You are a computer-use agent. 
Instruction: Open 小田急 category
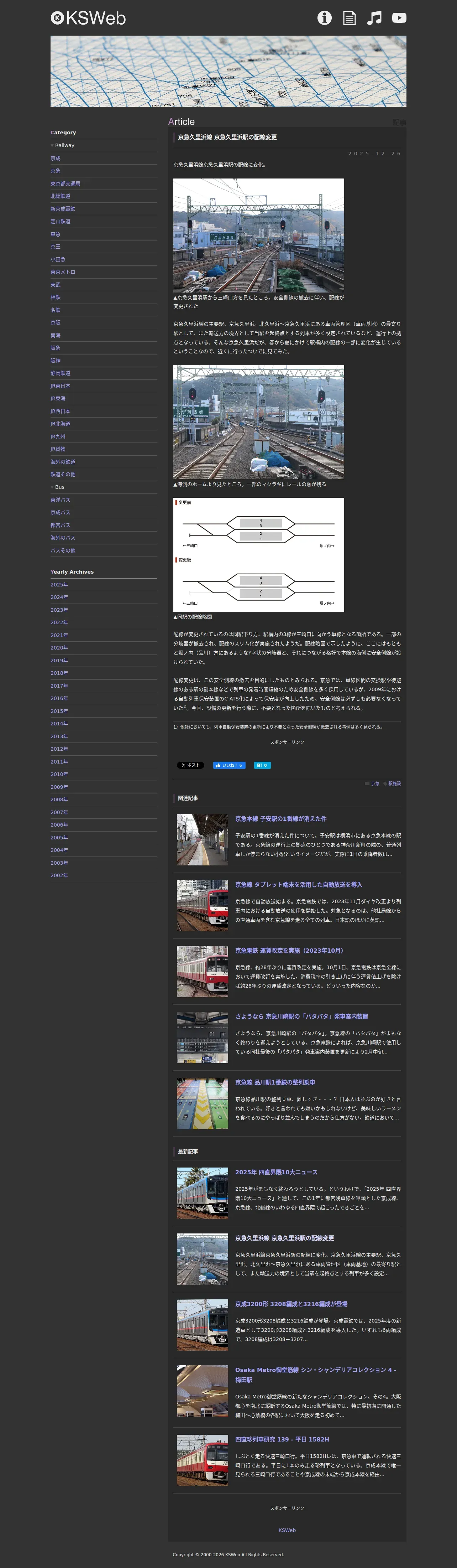pos(58,259)
